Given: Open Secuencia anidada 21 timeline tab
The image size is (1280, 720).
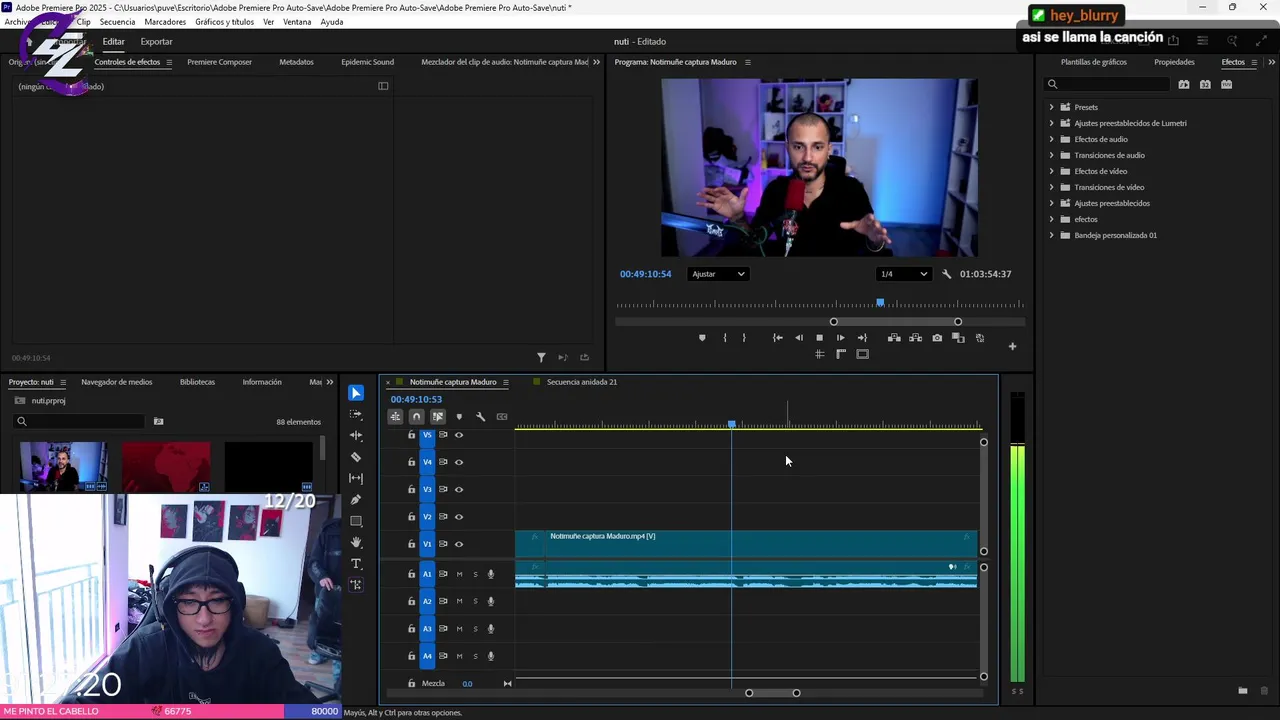Looking at the screenshot, I should 582,382.
